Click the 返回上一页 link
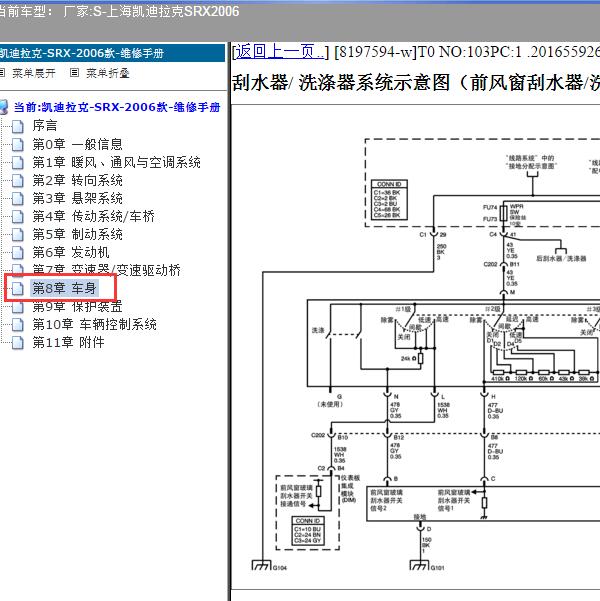600x601 pixels. (x=279, y=51)
